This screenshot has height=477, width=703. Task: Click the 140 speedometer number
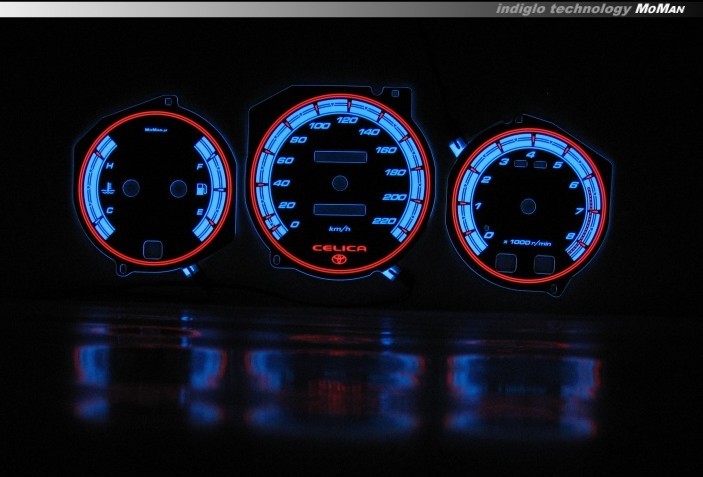pyautogui.click(x=369, y=132)
